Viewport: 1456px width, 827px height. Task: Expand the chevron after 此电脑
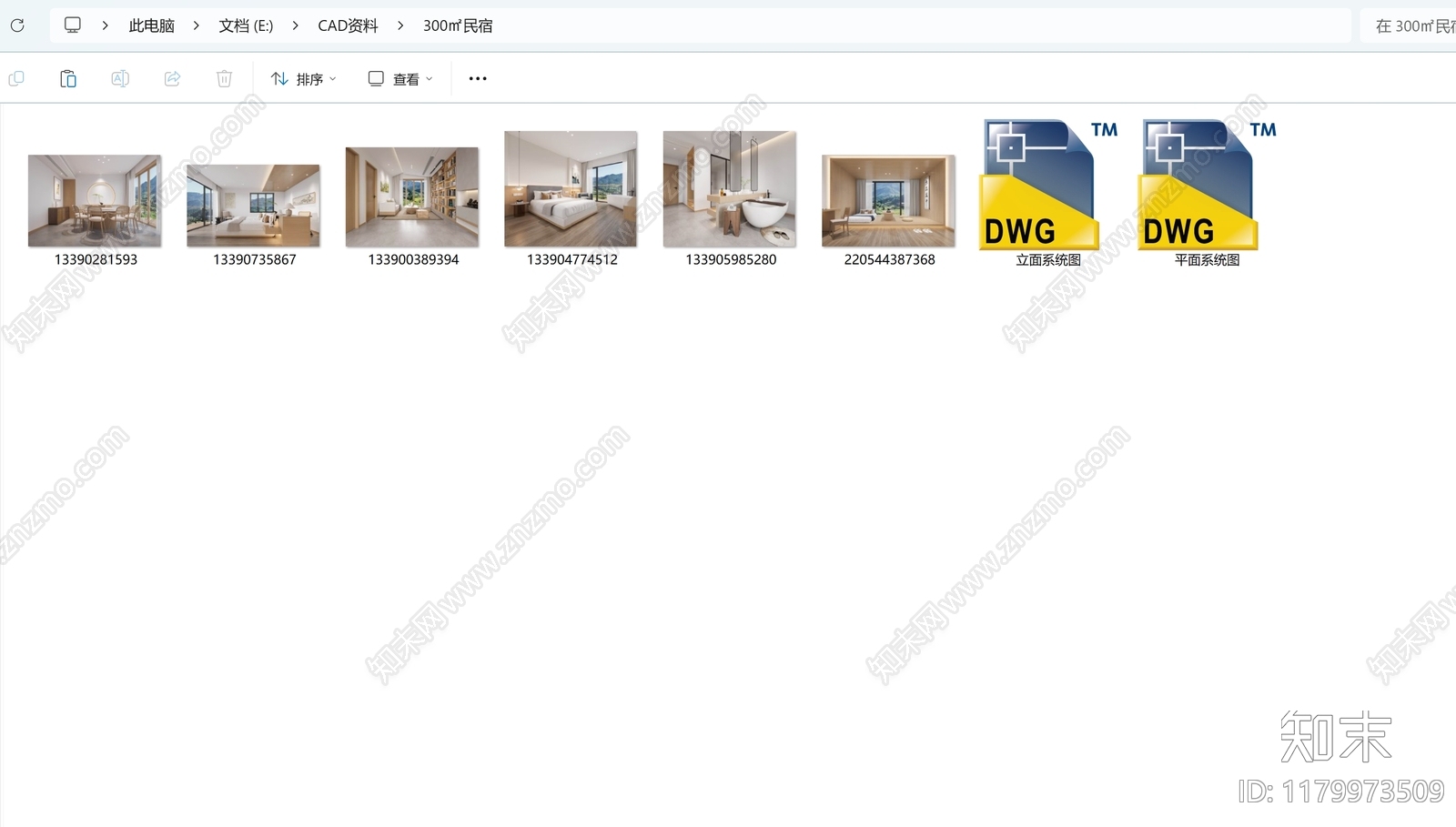197,25
